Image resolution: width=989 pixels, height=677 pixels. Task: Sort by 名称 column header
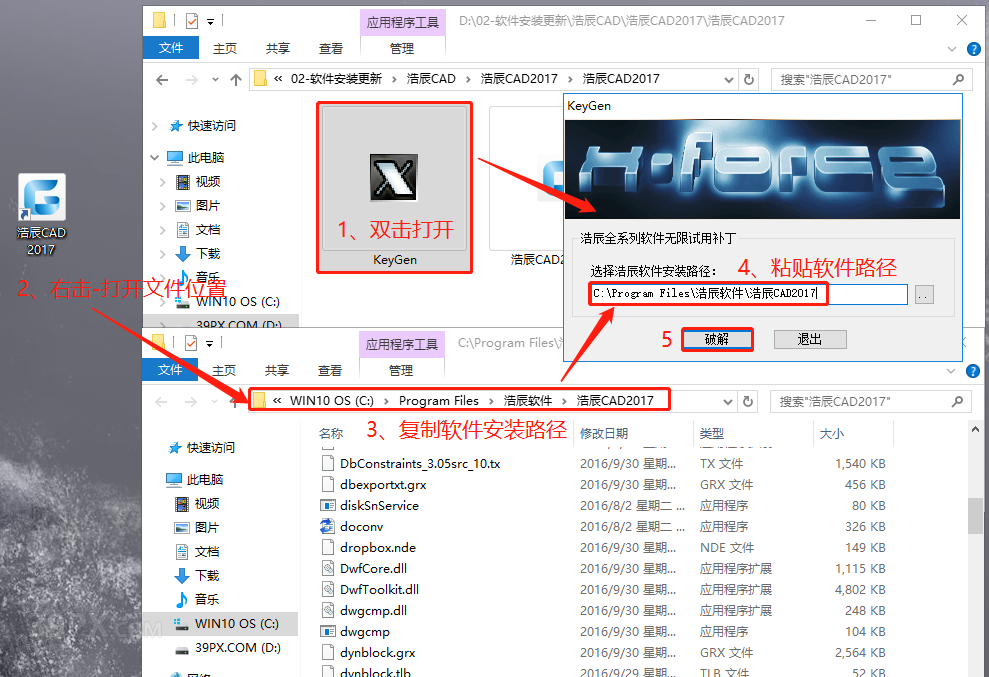(331, 433)
